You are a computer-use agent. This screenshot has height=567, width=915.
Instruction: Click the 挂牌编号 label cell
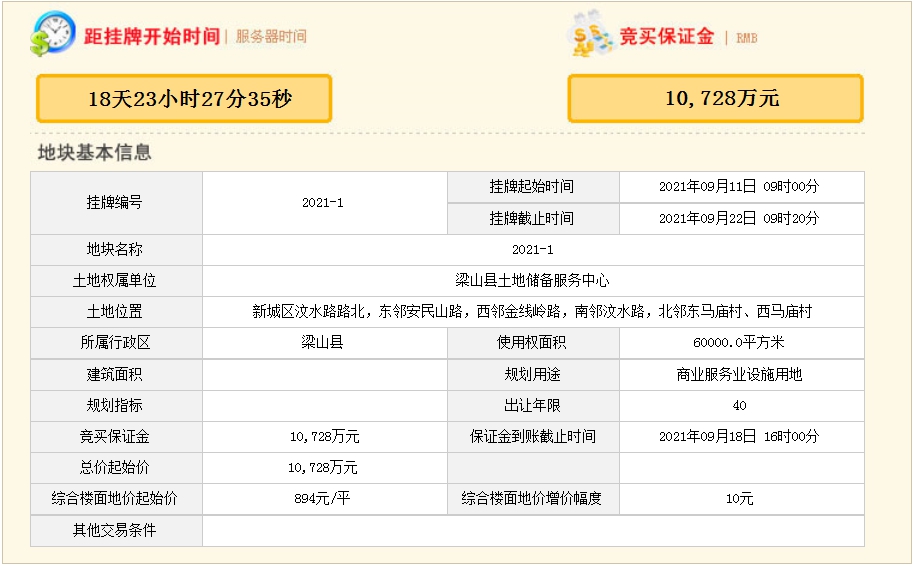pos(116,203)
